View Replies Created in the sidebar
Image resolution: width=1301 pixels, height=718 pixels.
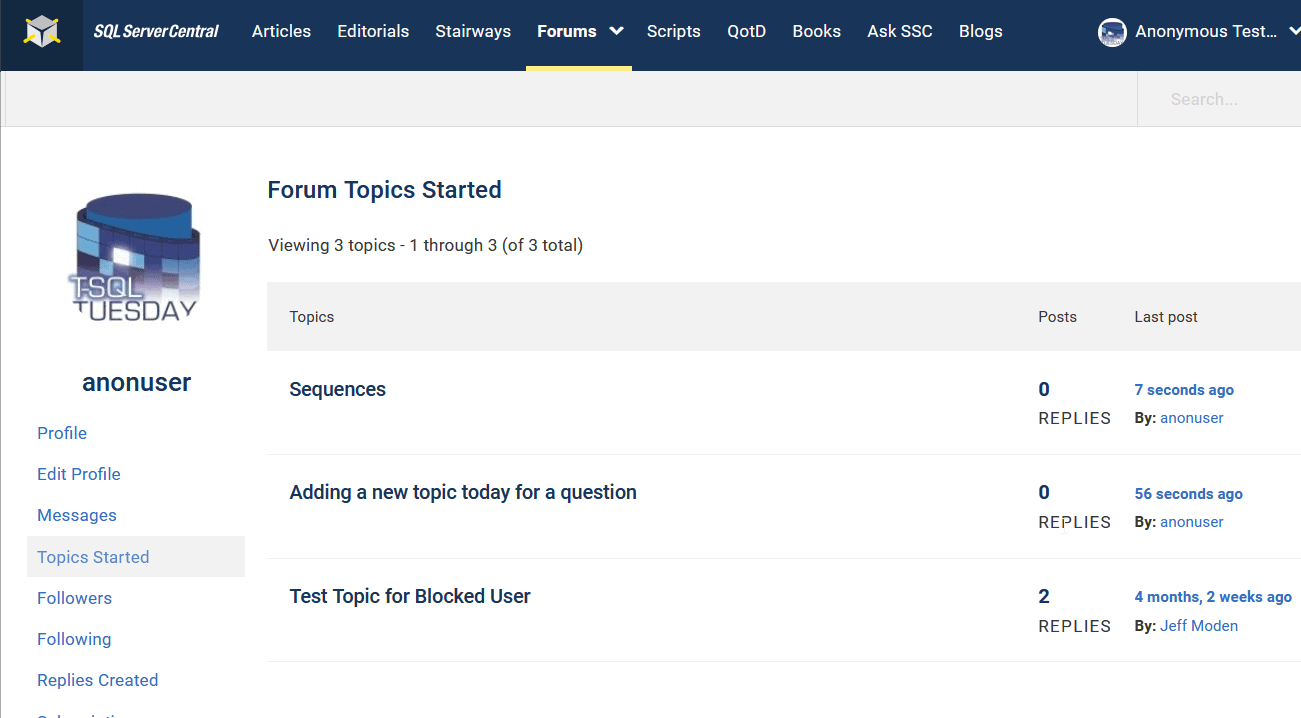[98, 680]
